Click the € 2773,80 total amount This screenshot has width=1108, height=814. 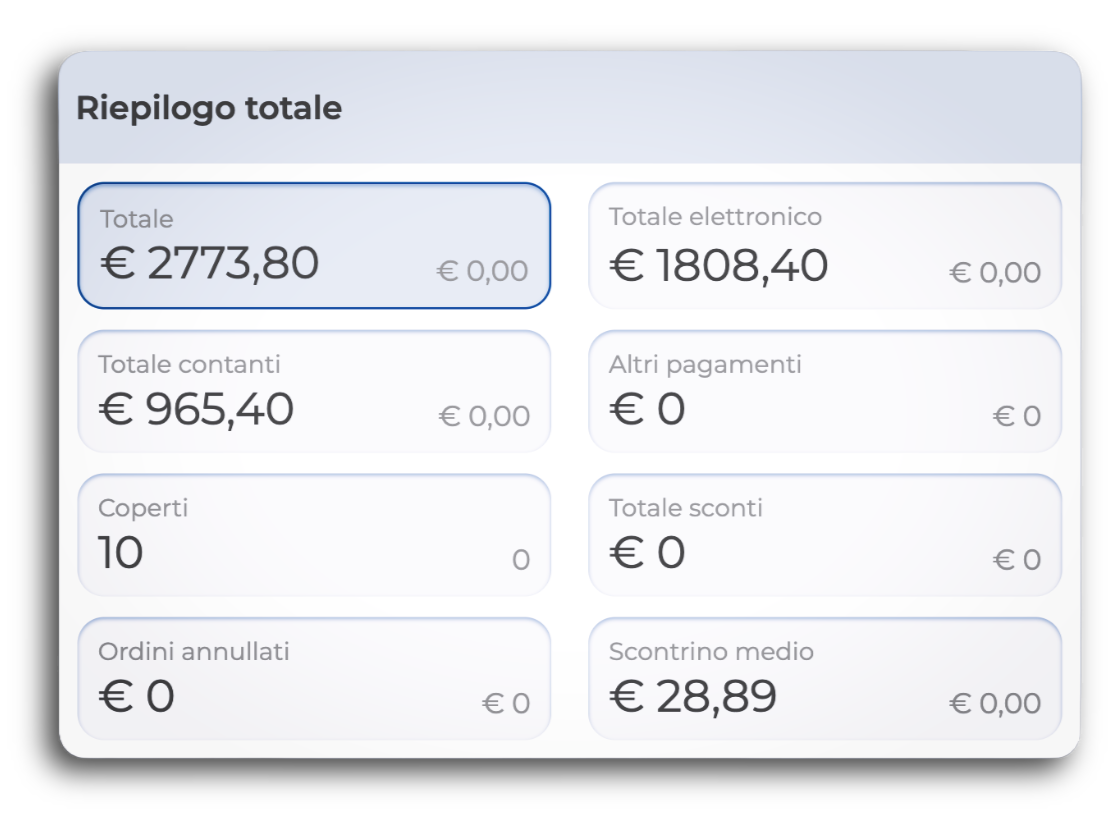(209, 264)
